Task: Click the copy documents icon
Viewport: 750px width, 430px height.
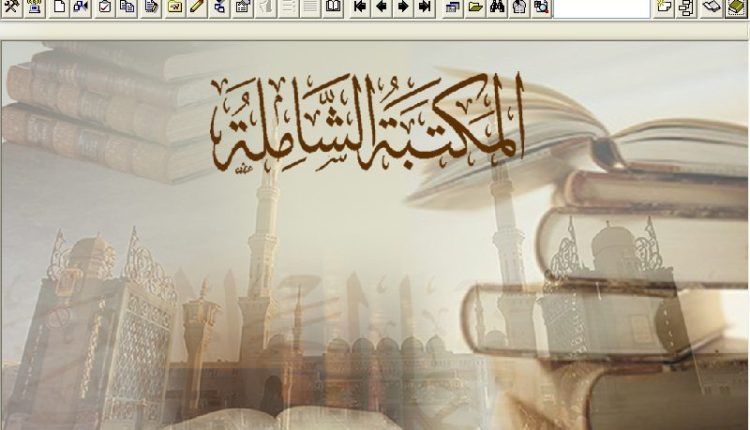Action: point(127,7)
